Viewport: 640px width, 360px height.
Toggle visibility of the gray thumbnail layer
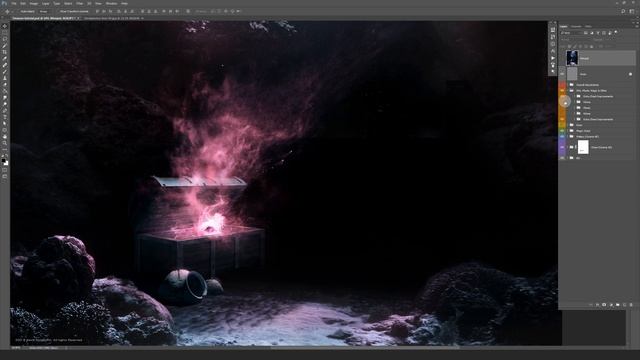coord(562,74)
